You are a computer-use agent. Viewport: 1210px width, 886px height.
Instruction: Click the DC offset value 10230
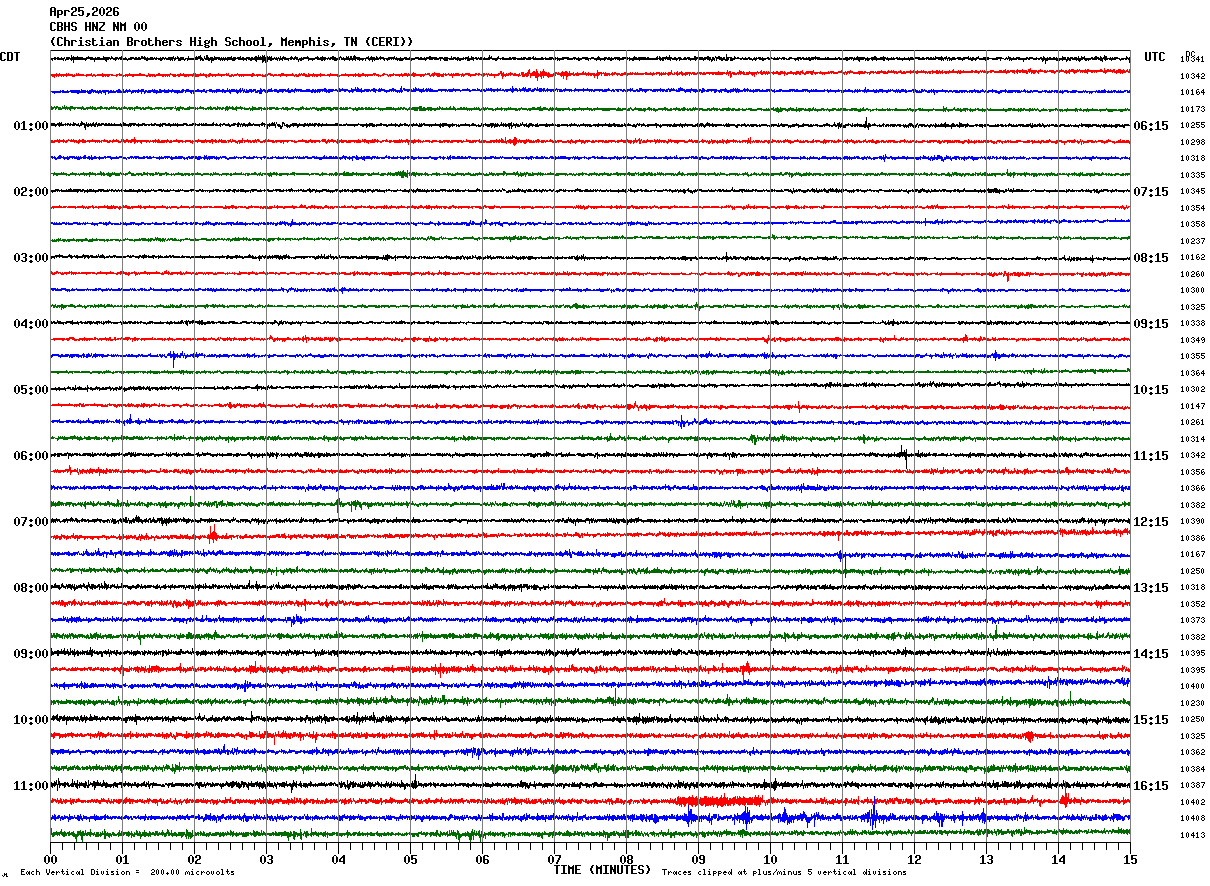click(1192, 703)
